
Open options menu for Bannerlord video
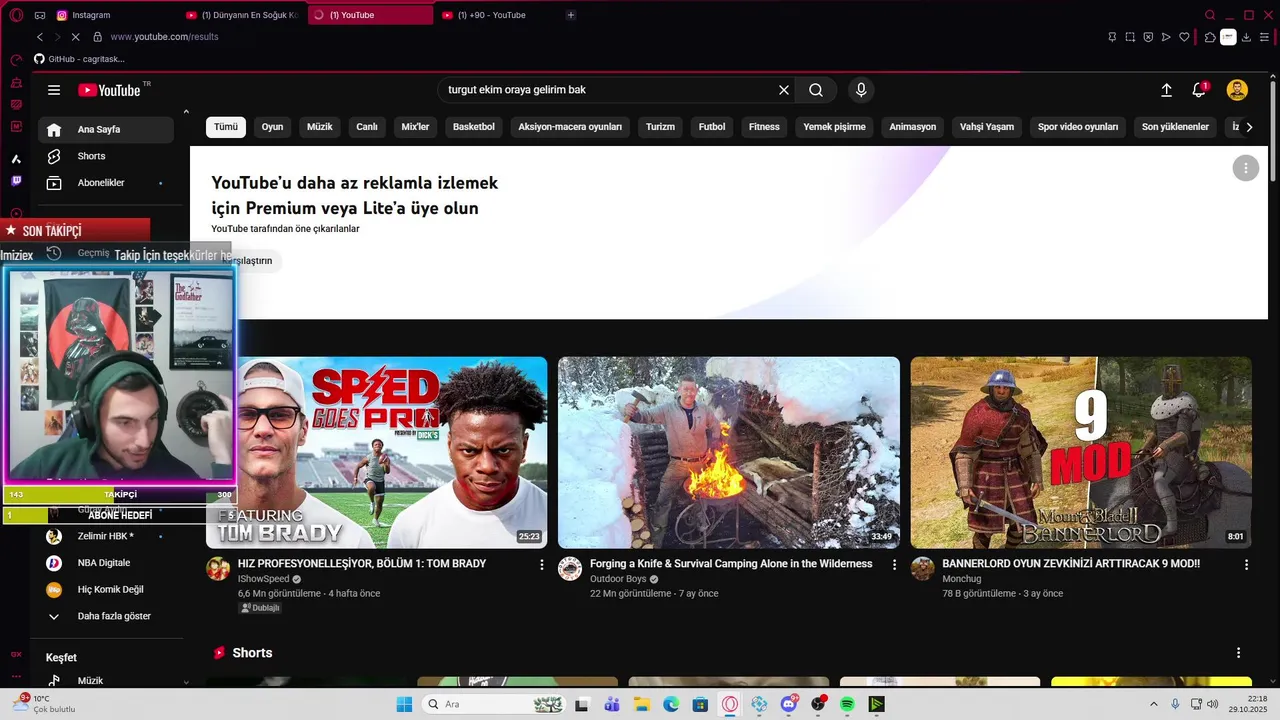[1246, 565]
